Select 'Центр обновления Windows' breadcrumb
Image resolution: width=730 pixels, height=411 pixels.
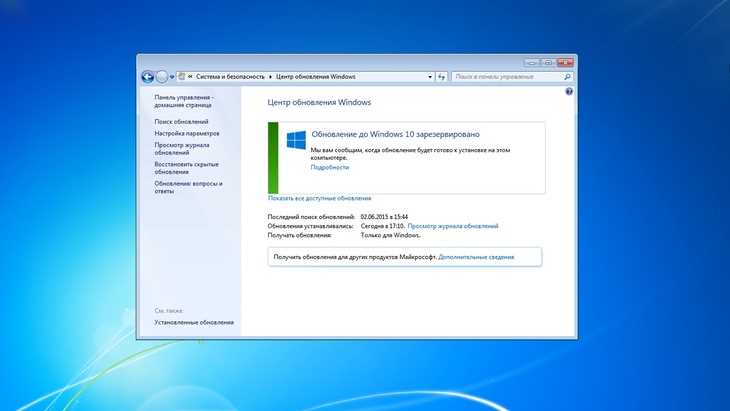point(316,77)
